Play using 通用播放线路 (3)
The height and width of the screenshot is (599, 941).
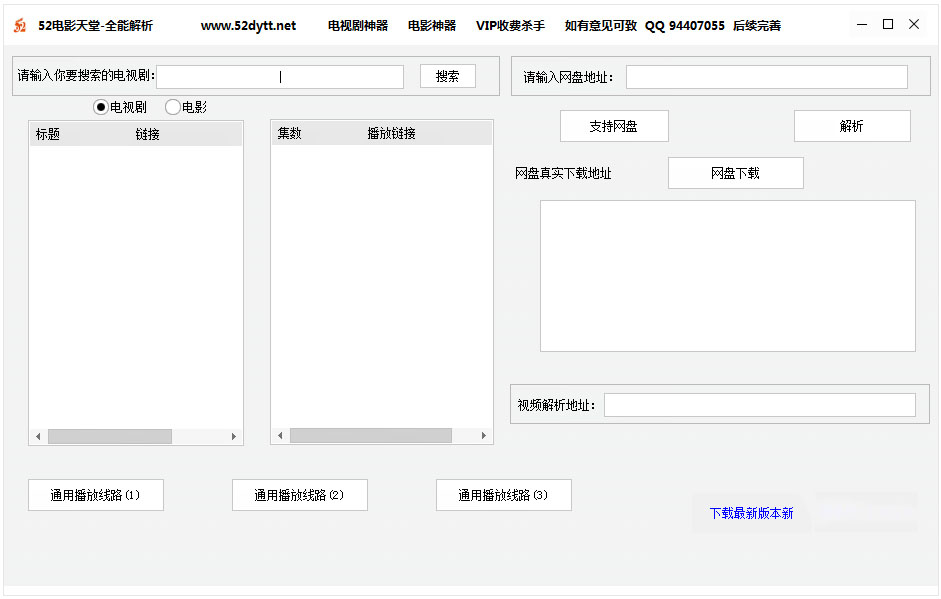503,495
